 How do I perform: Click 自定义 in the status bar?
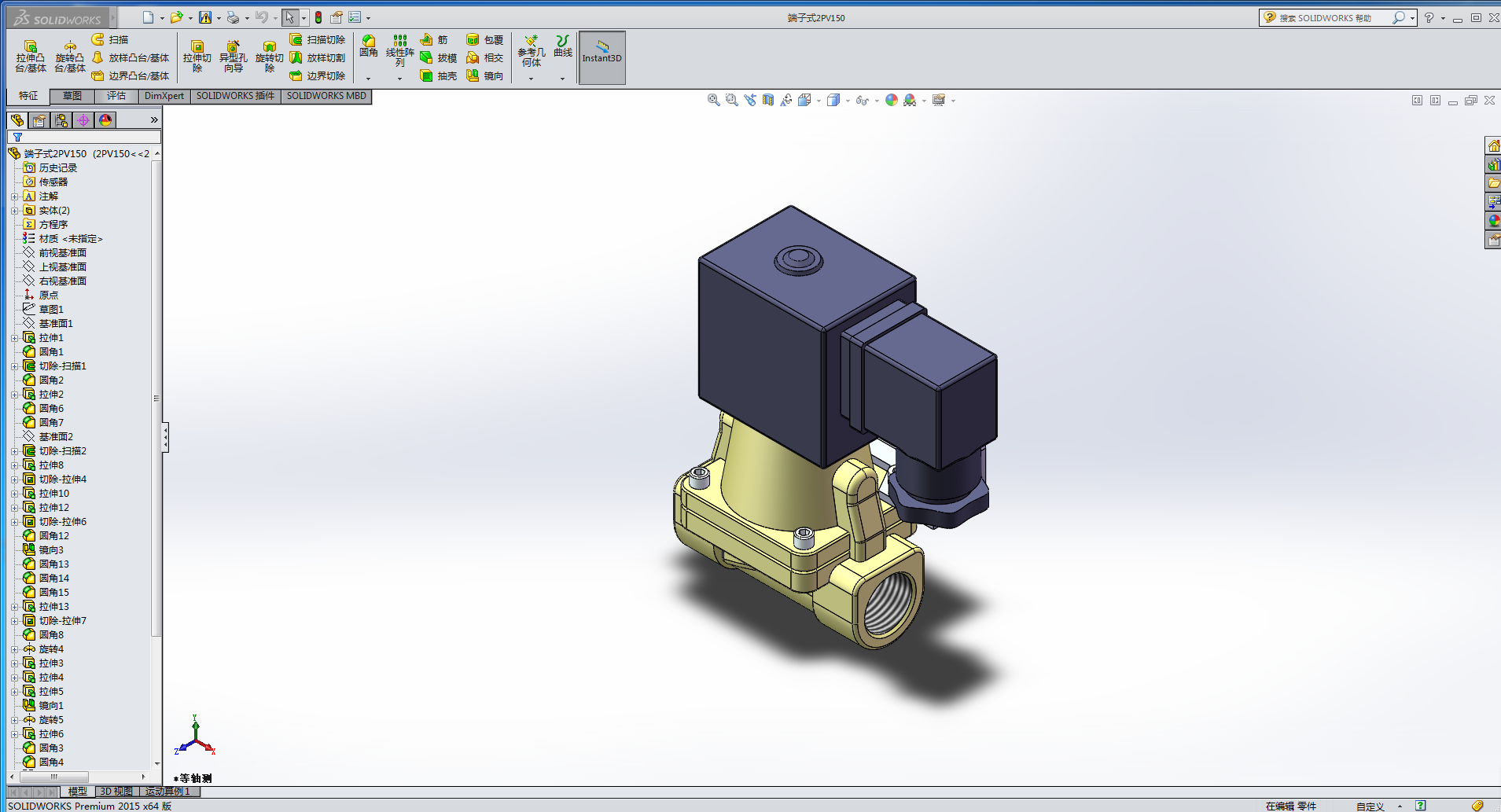[1370, 806]
